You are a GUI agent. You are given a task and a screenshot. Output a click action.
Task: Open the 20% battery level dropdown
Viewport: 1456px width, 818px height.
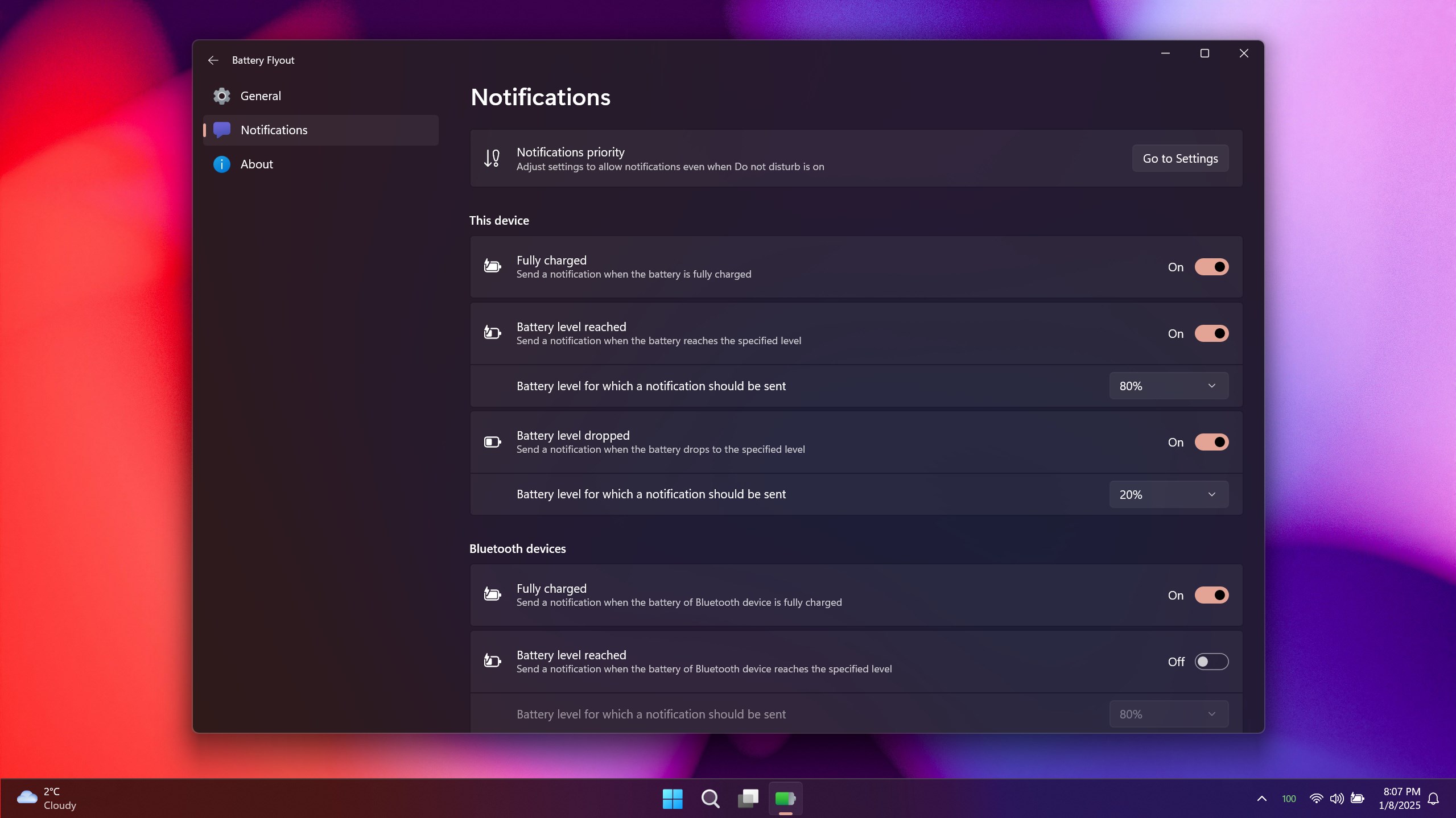(1168, 494)
